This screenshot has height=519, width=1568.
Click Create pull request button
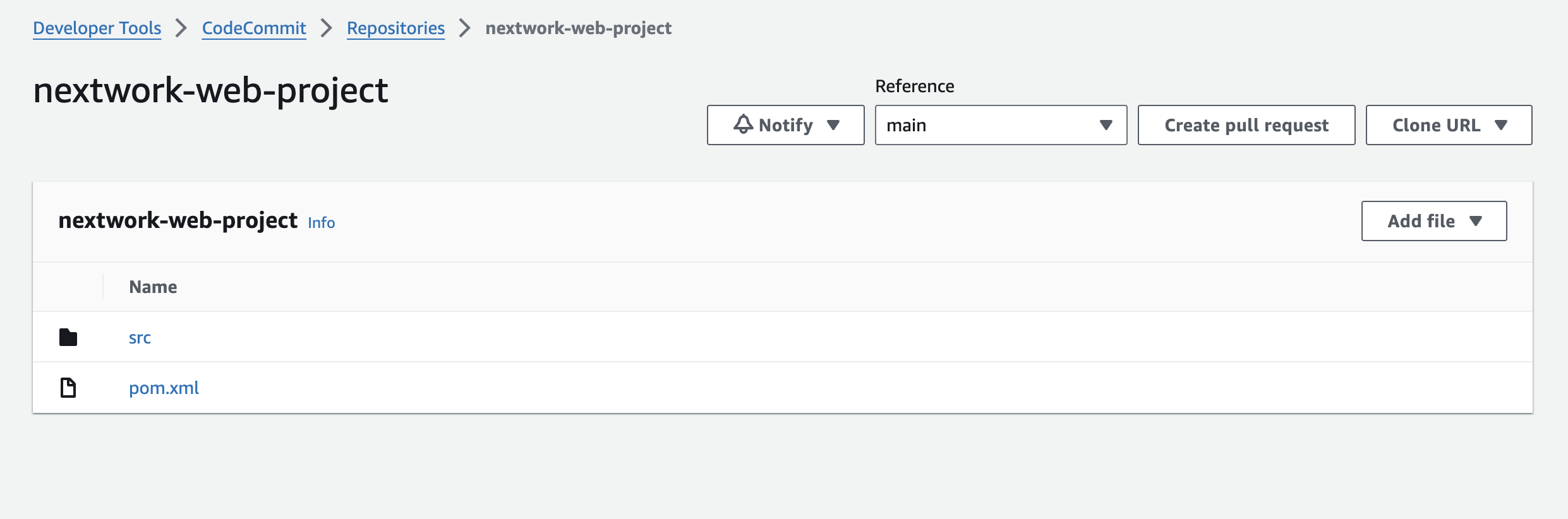(x=1246, y=125)
